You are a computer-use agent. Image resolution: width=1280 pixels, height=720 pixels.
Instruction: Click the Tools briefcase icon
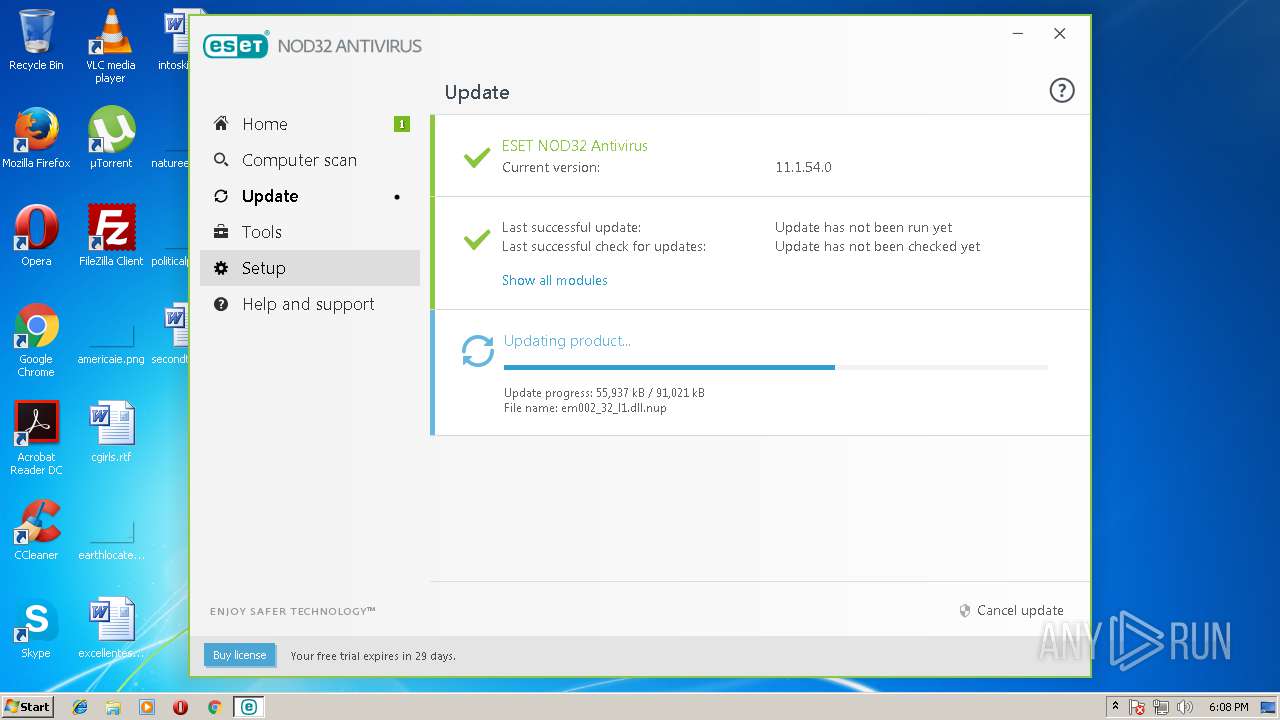221,232
